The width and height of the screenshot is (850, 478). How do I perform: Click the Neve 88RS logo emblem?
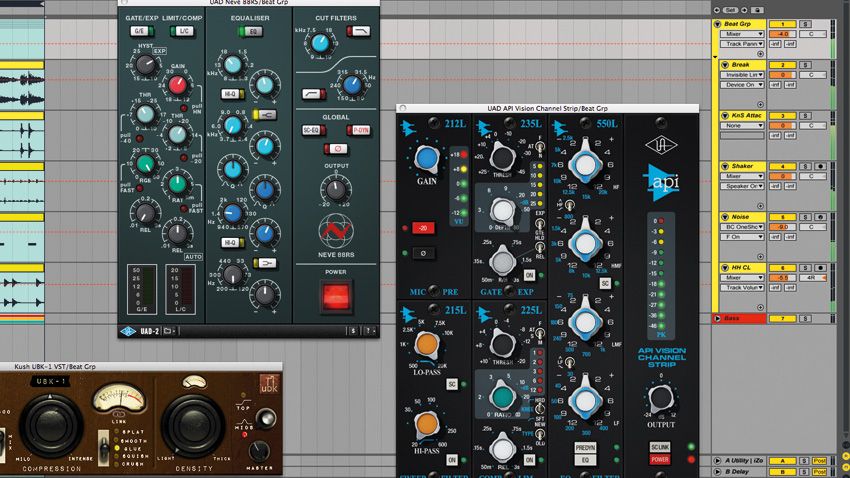[336, 231]
